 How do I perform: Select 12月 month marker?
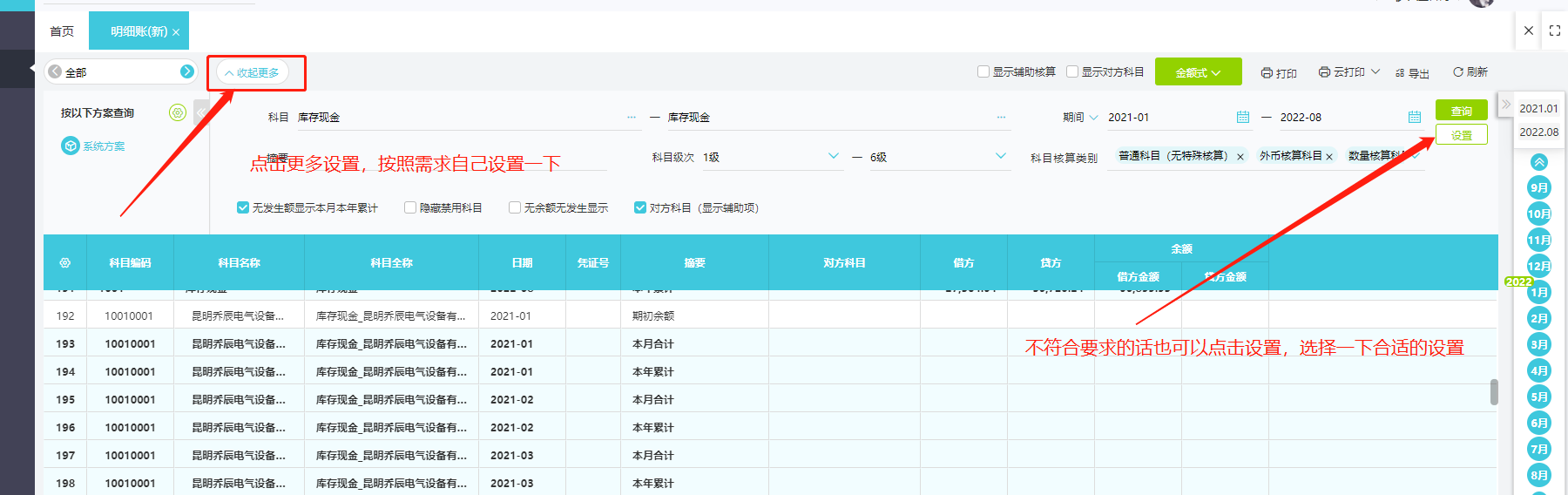tap(1539, 266)
